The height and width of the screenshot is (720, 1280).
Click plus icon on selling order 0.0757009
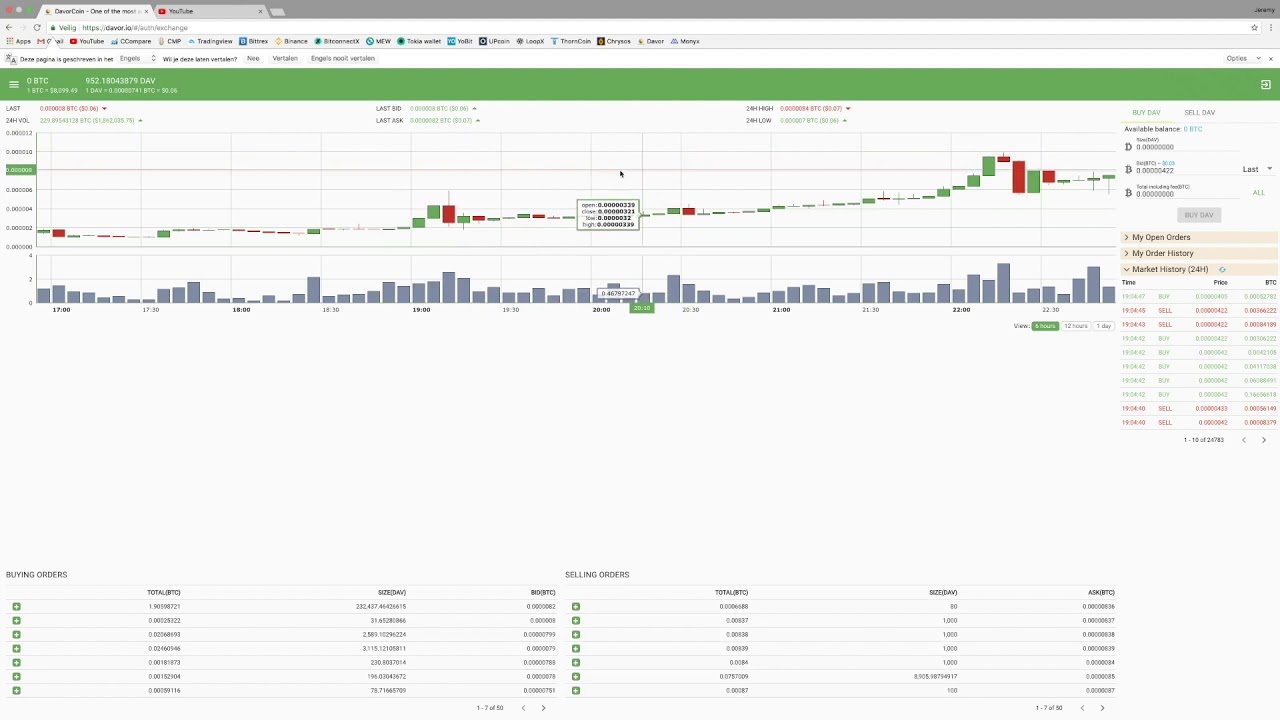click(575, 677)
